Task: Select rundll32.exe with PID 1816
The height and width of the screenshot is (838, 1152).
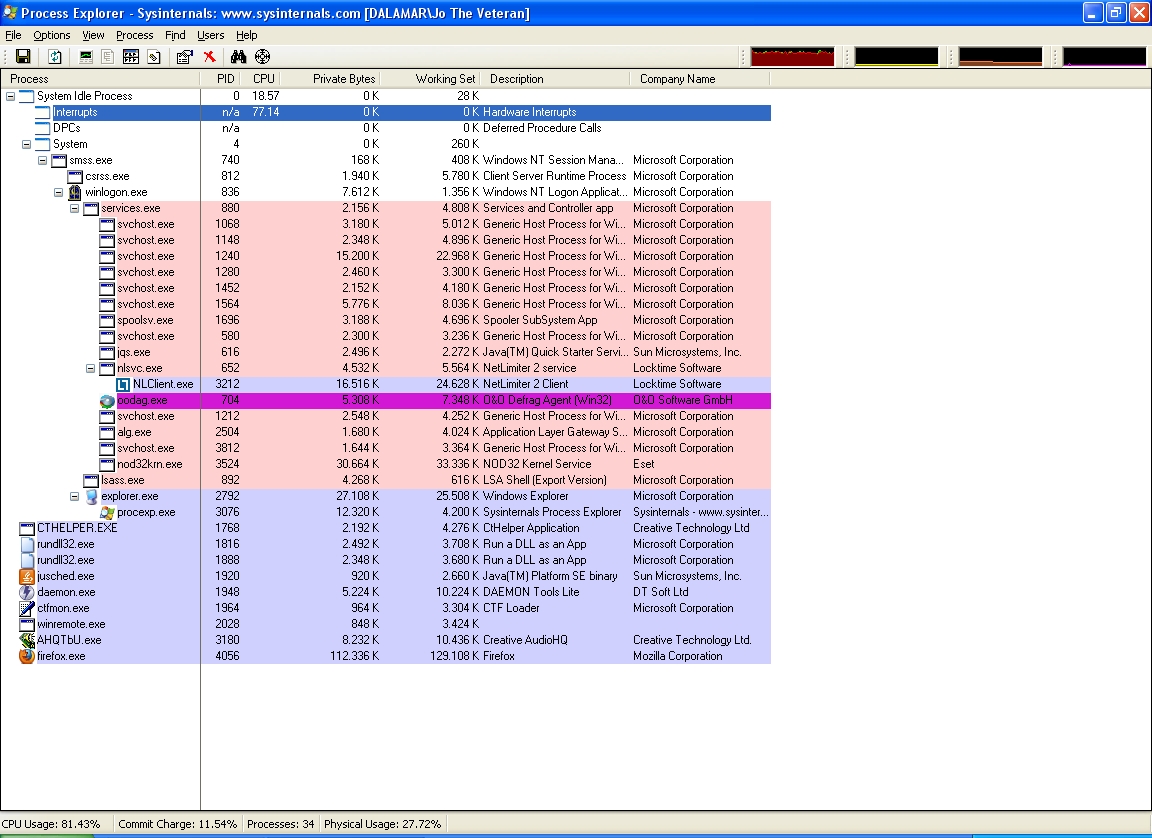Action: coord(386,544)
